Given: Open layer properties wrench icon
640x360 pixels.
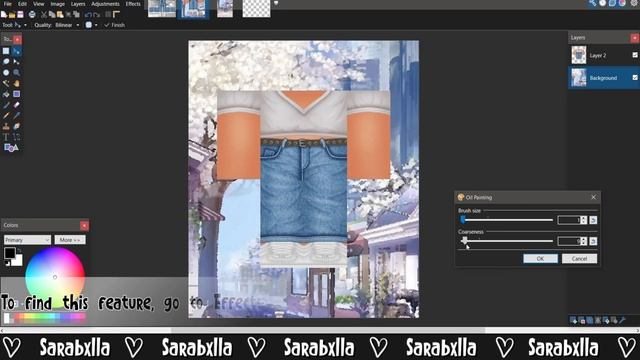Looking at the screenshot, I should [x=622, y=320].
